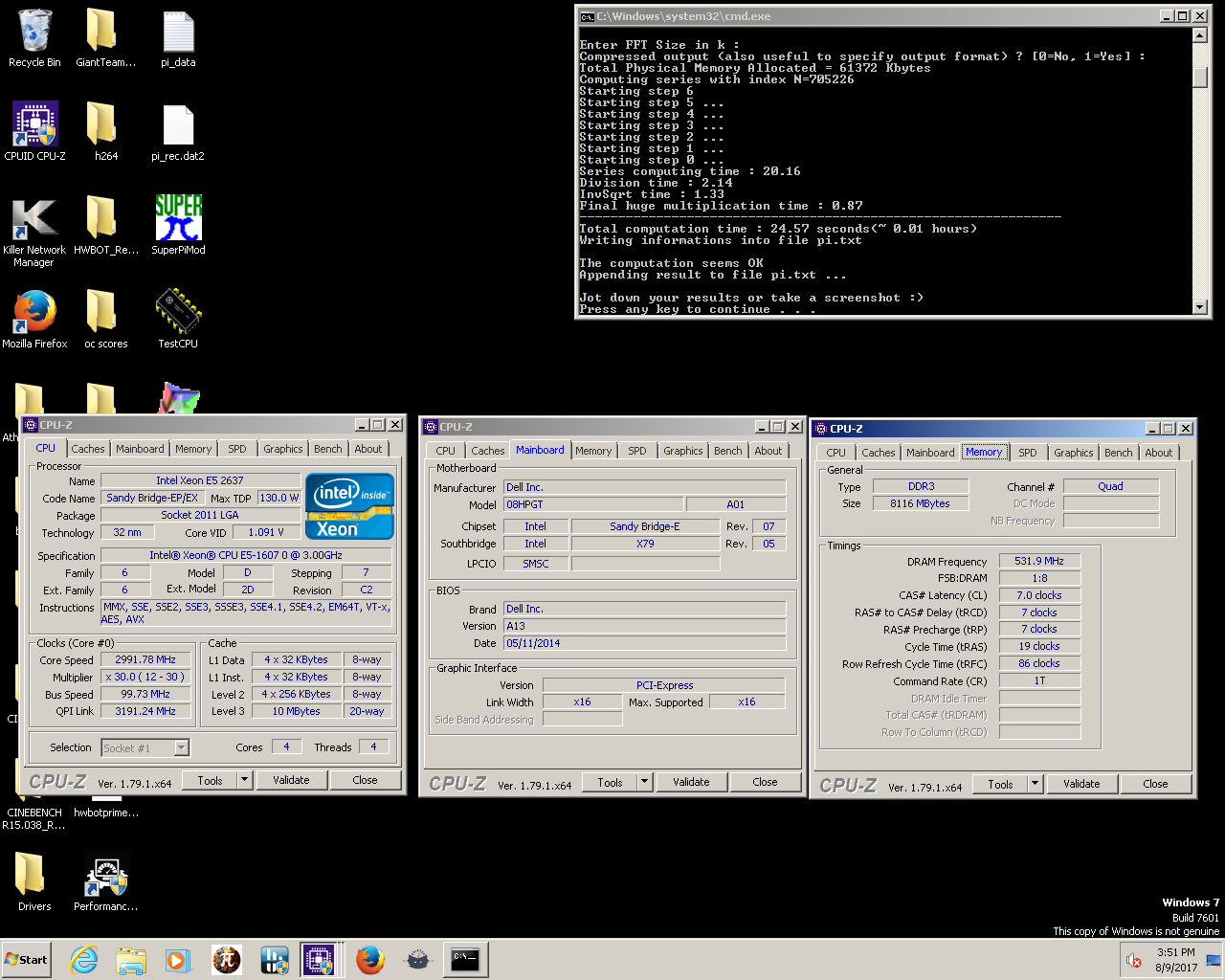Open the GiantTeam folder on desktop
The image size is (1225, 980).
[105, 38]
